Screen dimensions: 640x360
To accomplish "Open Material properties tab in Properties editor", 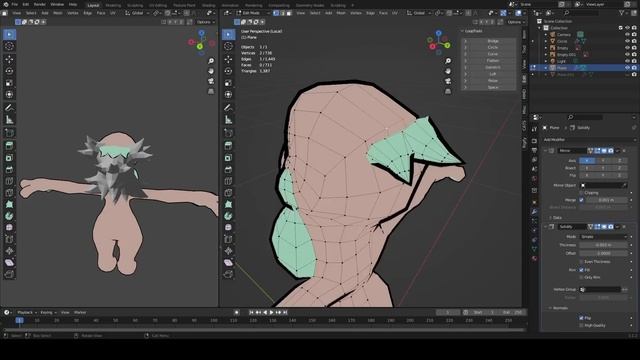I will pyautogui.click(x=534, y=258).
